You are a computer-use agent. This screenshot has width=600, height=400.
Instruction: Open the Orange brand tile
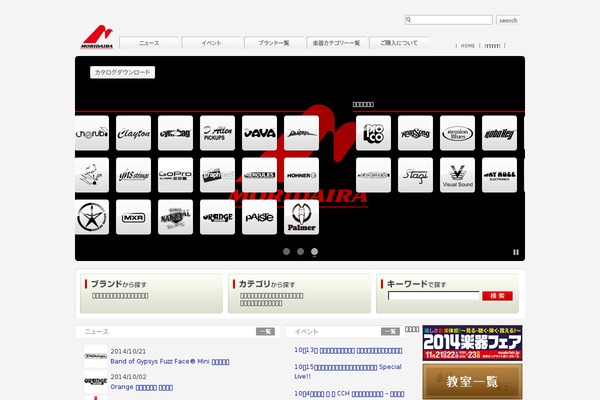[x=217, y=217]
